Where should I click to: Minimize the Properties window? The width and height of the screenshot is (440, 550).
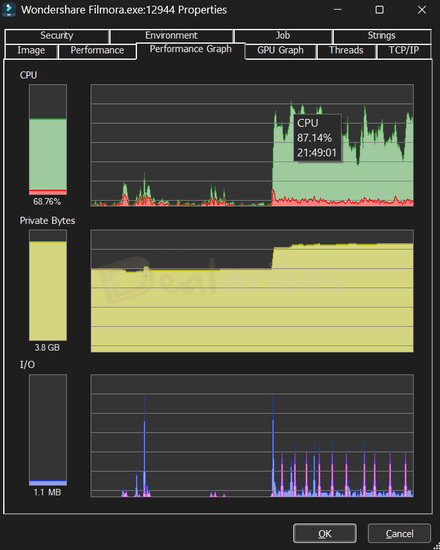click(x=338, y=10)
